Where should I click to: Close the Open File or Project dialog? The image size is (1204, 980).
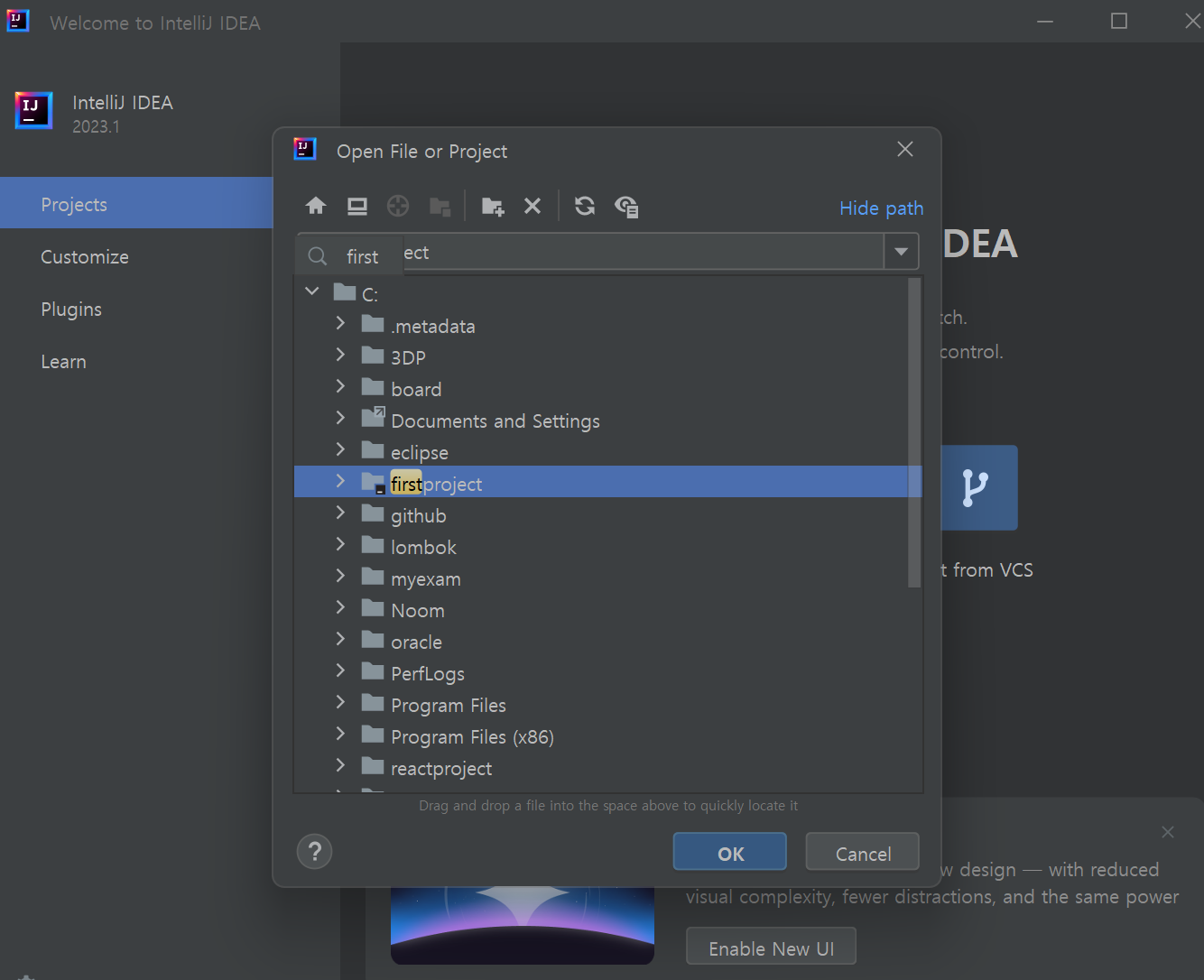click(905, 150)
